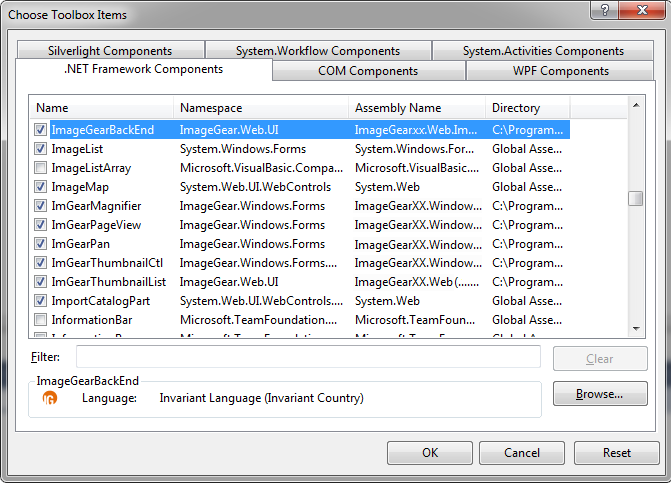Sort by the Namespace column header

(261, 107)
